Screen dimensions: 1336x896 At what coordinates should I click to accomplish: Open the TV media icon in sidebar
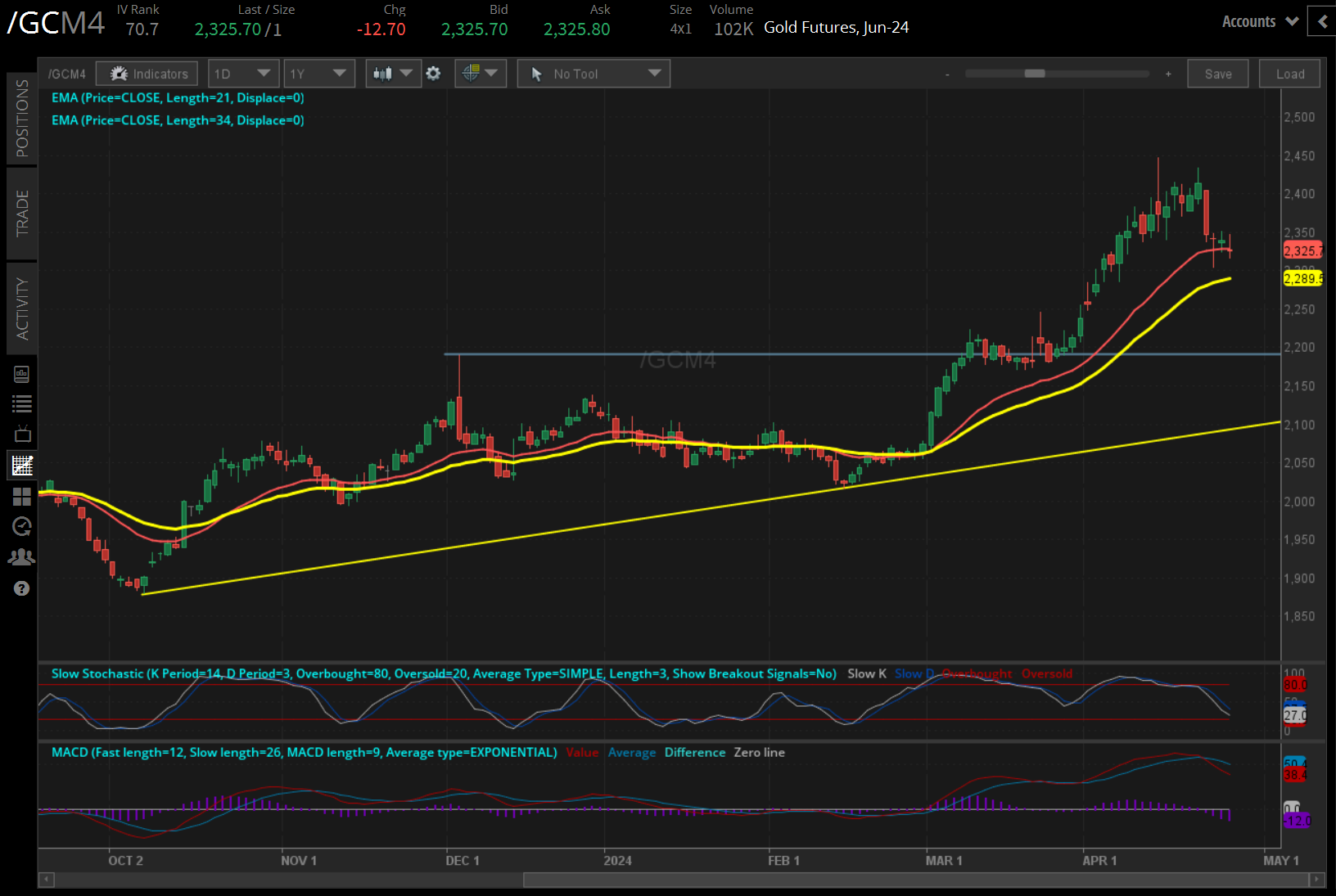pos(22,434)
